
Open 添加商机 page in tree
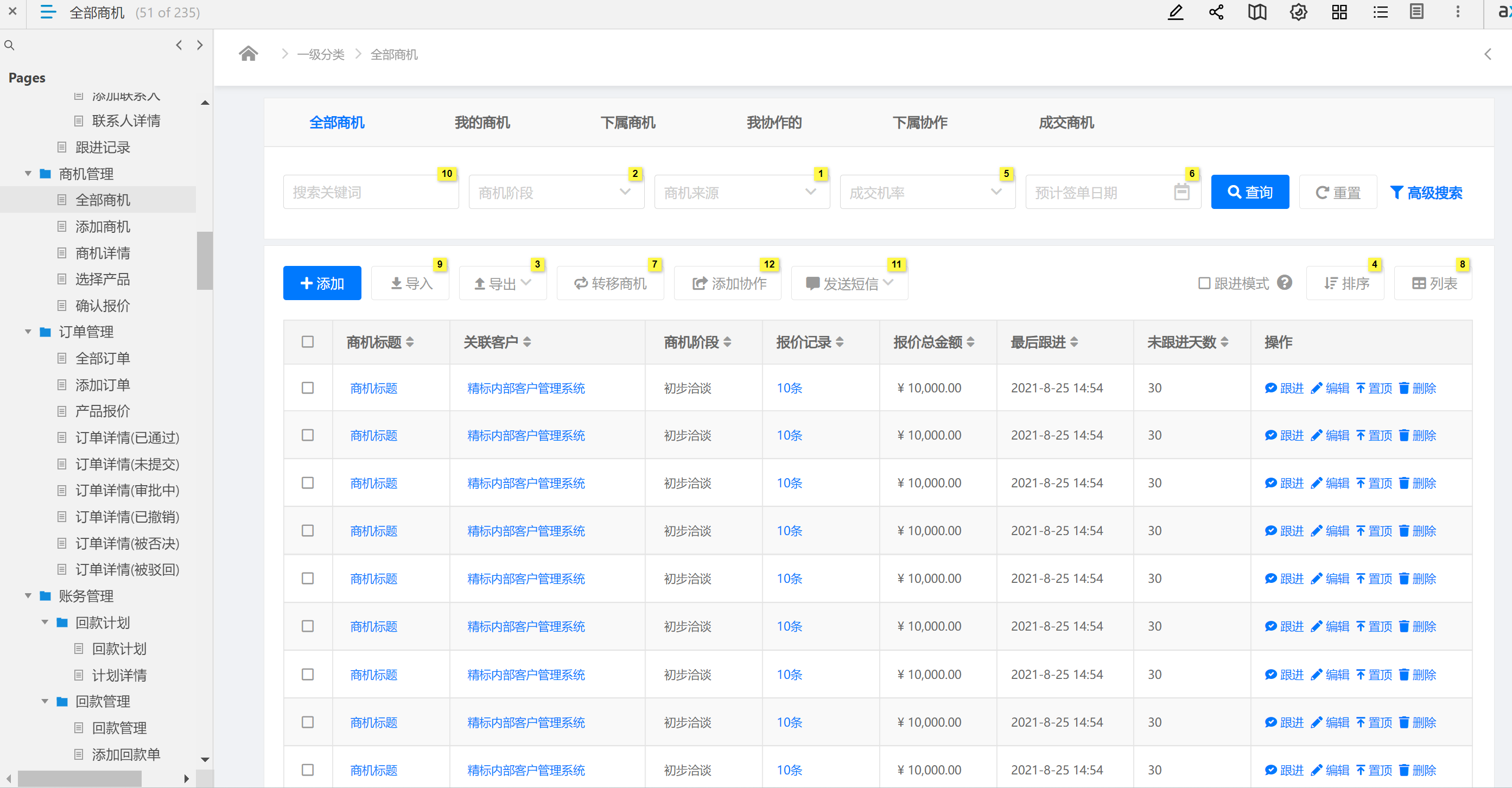102,226
